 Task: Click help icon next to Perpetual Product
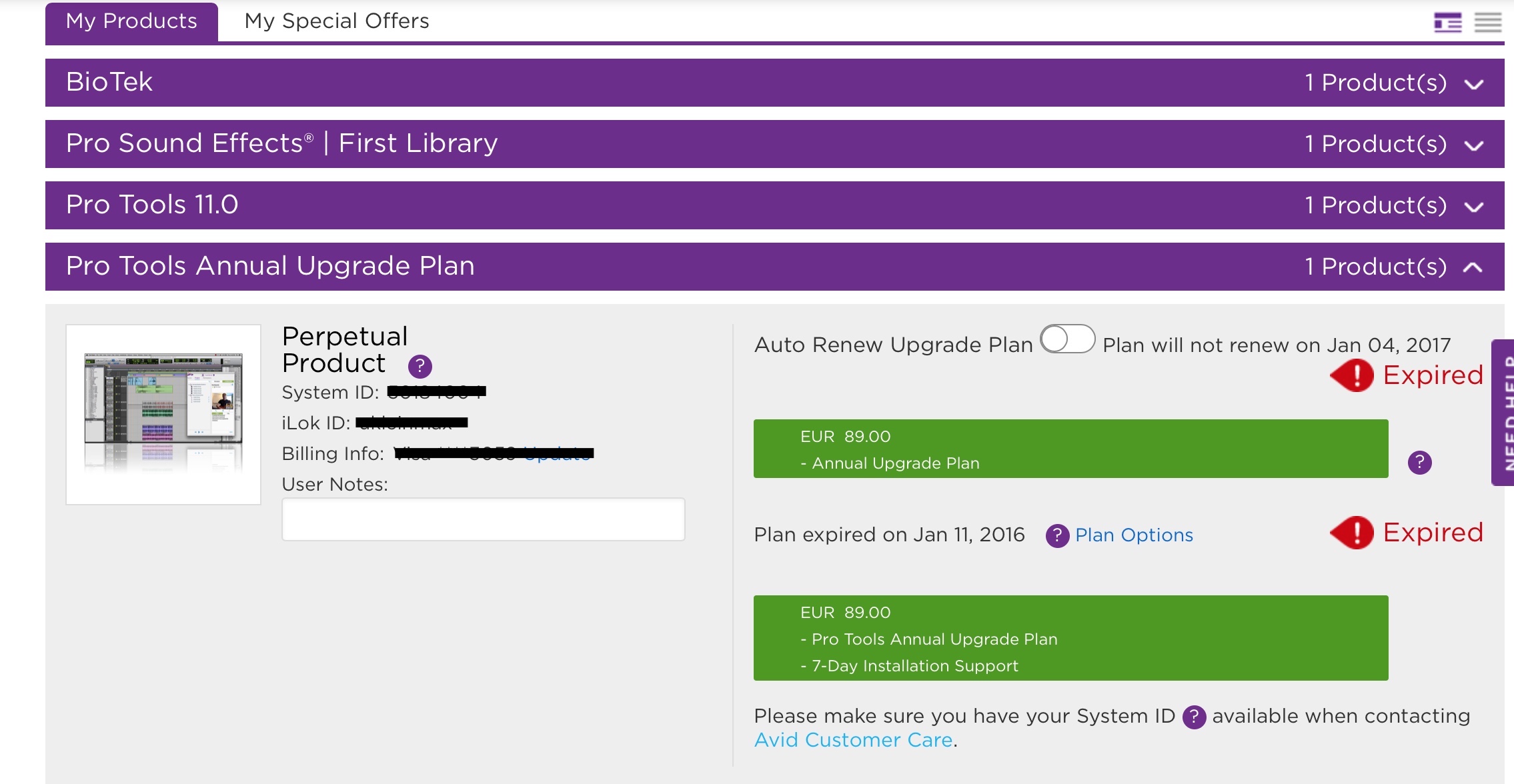point(420,366)
